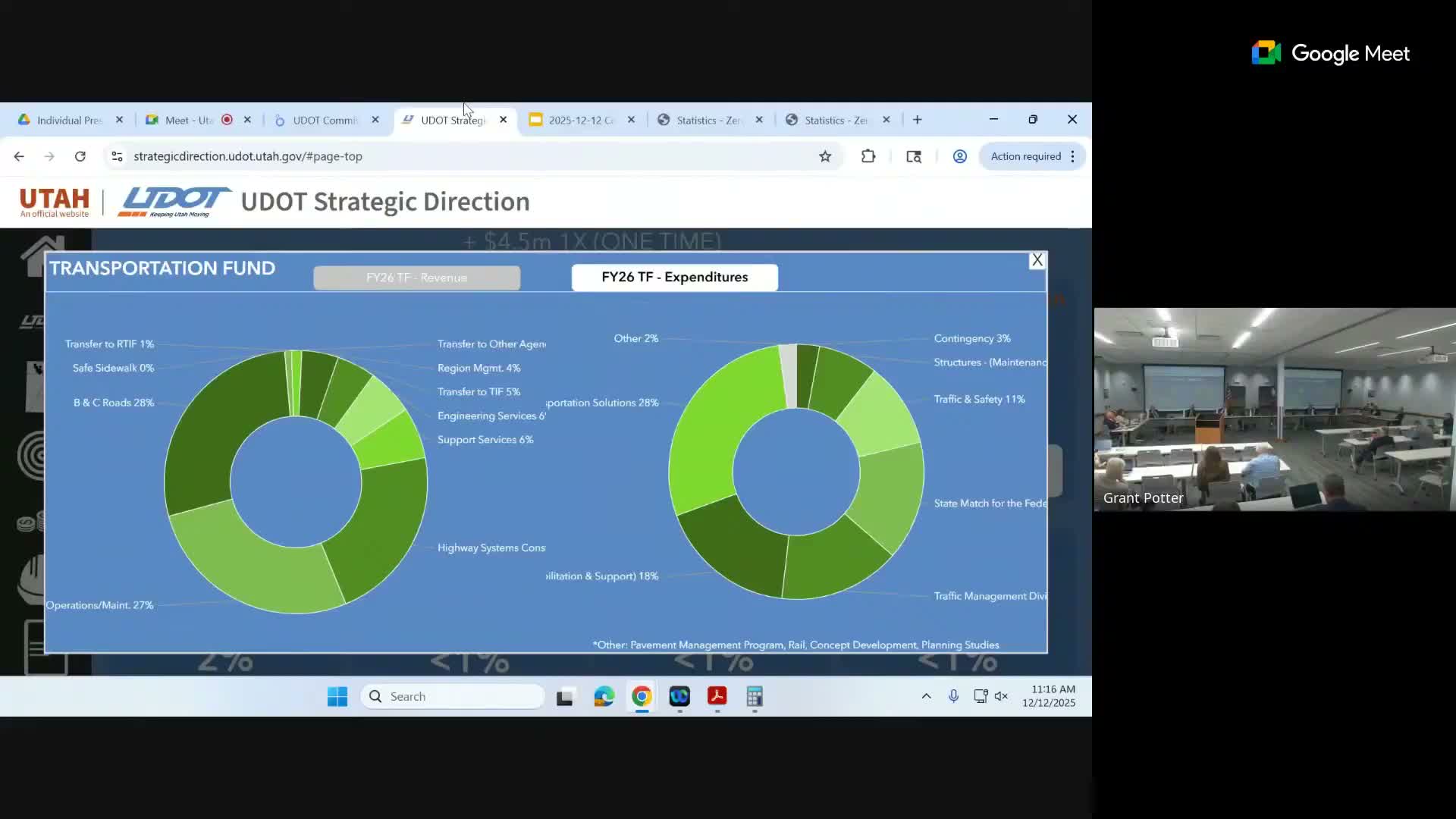This screenshot has height=819, width=1456.
Task: Switch to the FY26 TF - Revenue view
Action: click(x=416, y=278)
